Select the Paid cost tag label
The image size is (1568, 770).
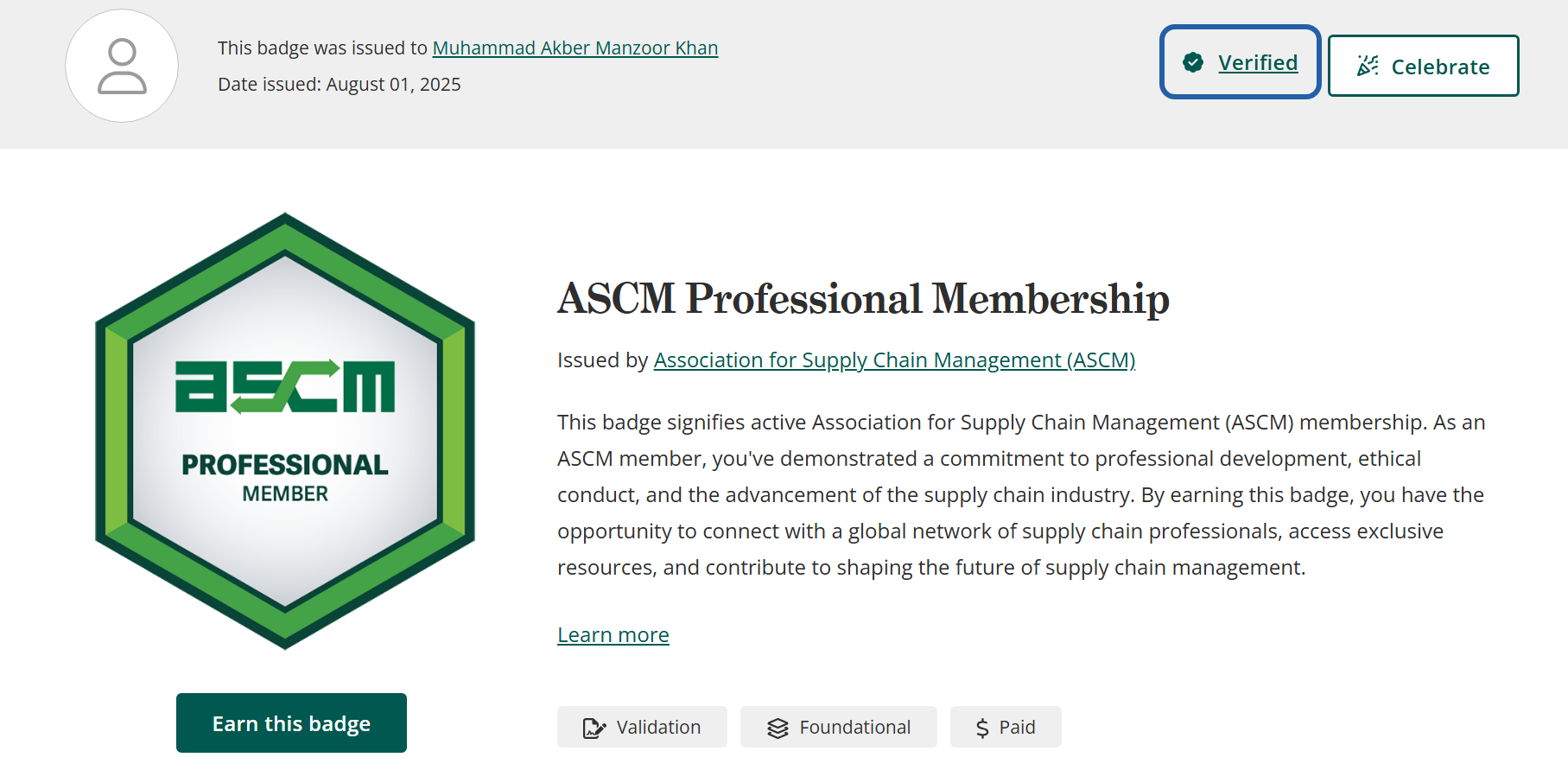(x=1017, y=727)
